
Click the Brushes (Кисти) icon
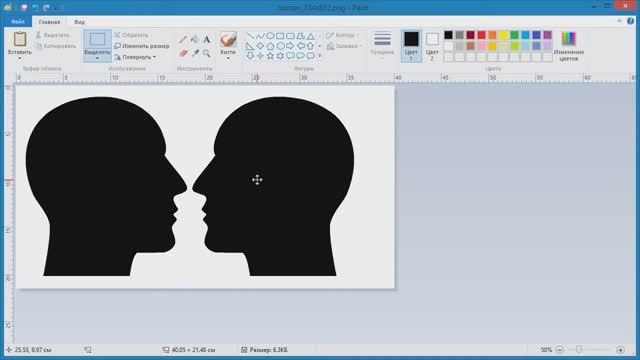pyautogui.click(x=228, y=40)
